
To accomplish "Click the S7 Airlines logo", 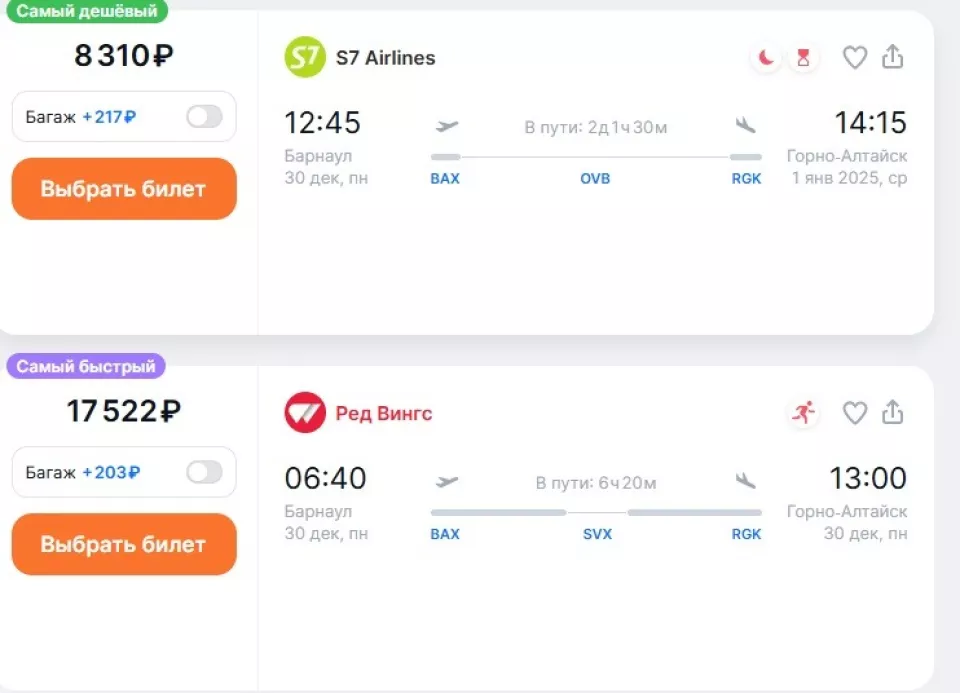I will (x=305, y=57).
